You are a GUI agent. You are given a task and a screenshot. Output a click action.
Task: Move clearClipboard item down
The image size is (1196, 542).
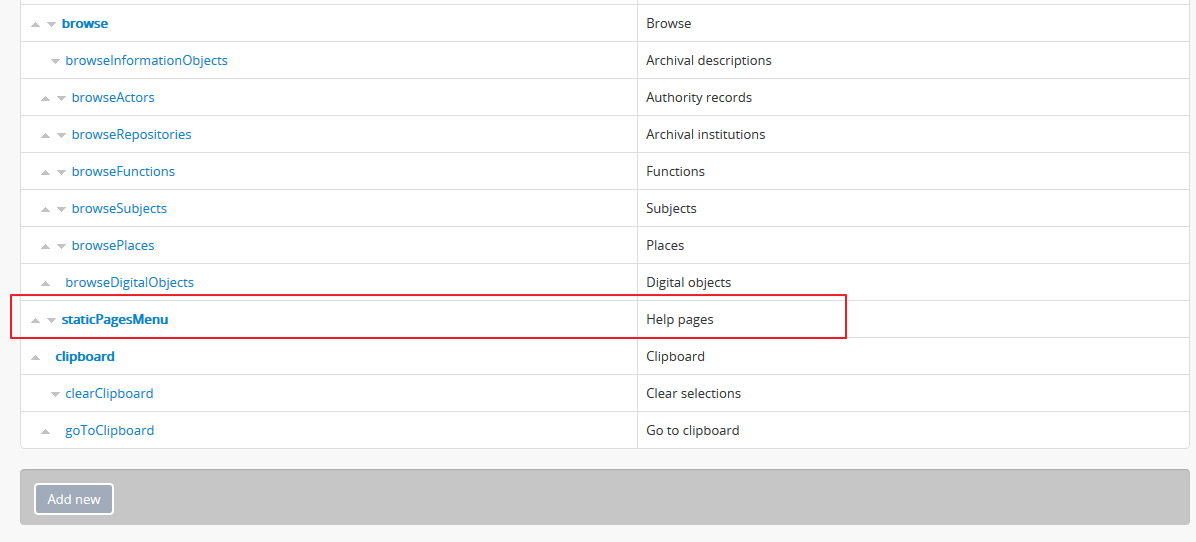55,394
